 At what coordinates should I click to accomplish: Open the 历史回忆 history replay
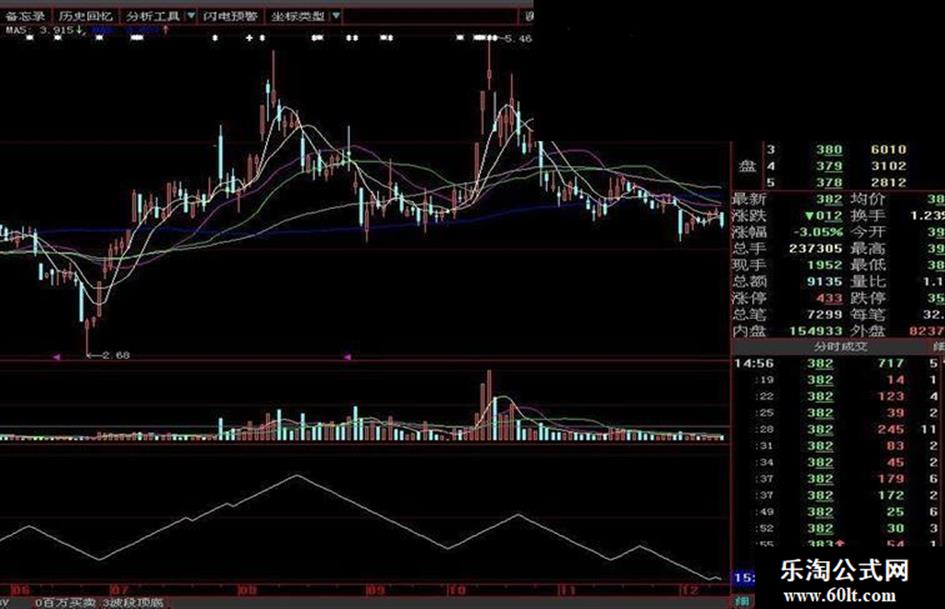point(86,16)
